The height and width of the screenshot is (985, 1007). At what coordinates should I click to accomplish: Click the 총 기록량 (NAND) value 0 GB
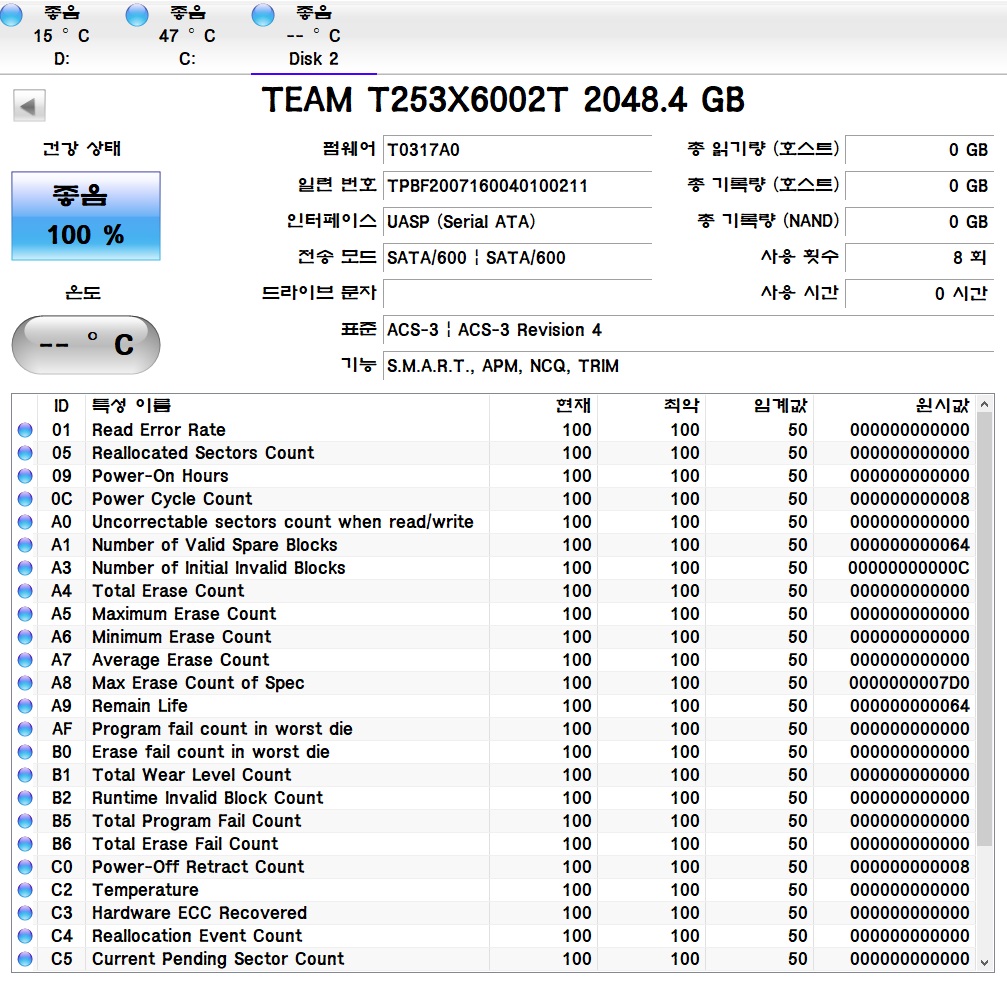tap(919, 222)
